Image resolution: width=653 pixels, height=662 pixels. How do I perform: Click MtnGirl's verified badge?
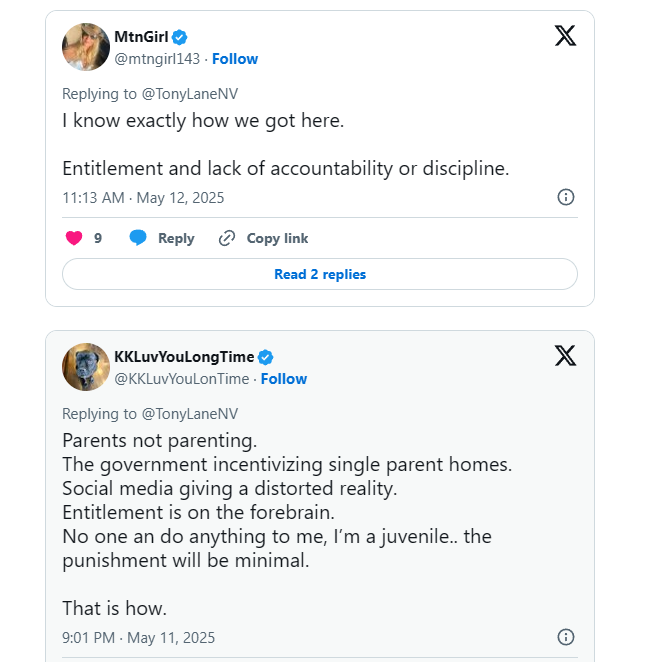179,37
